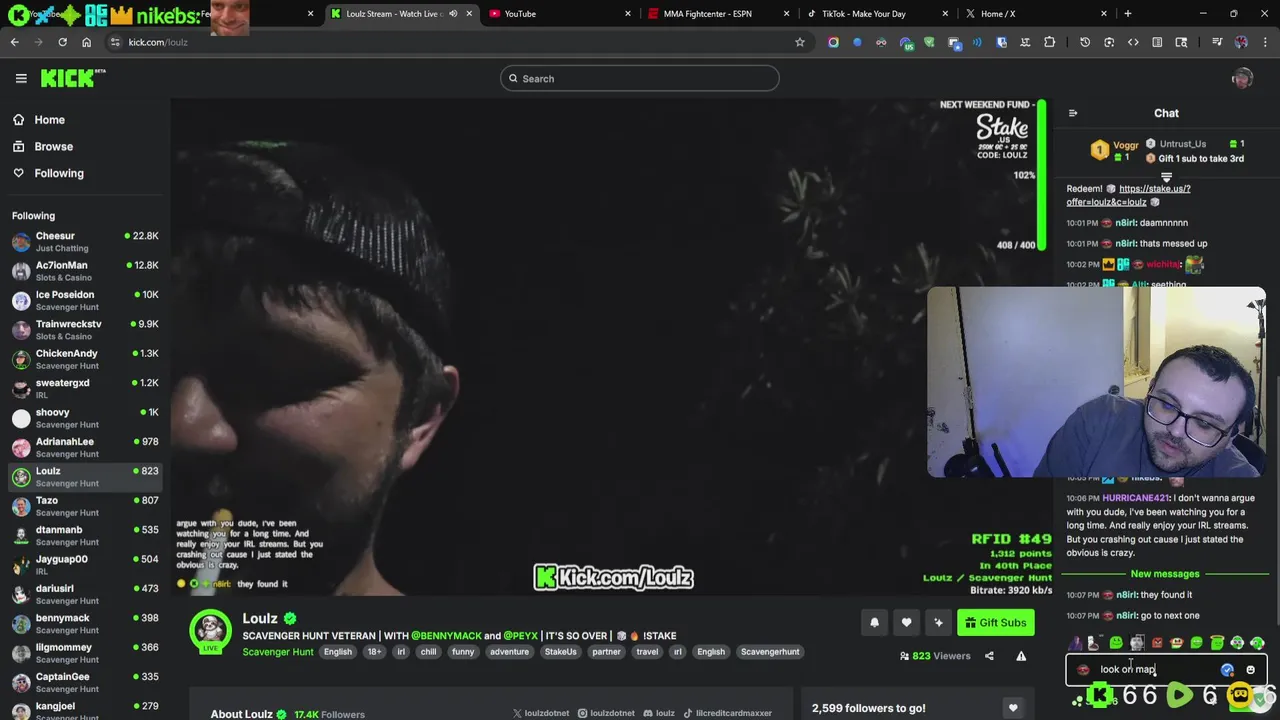
Task: Open the Ice Poseidon channel in the sidebar
Action: coord(85,300)
